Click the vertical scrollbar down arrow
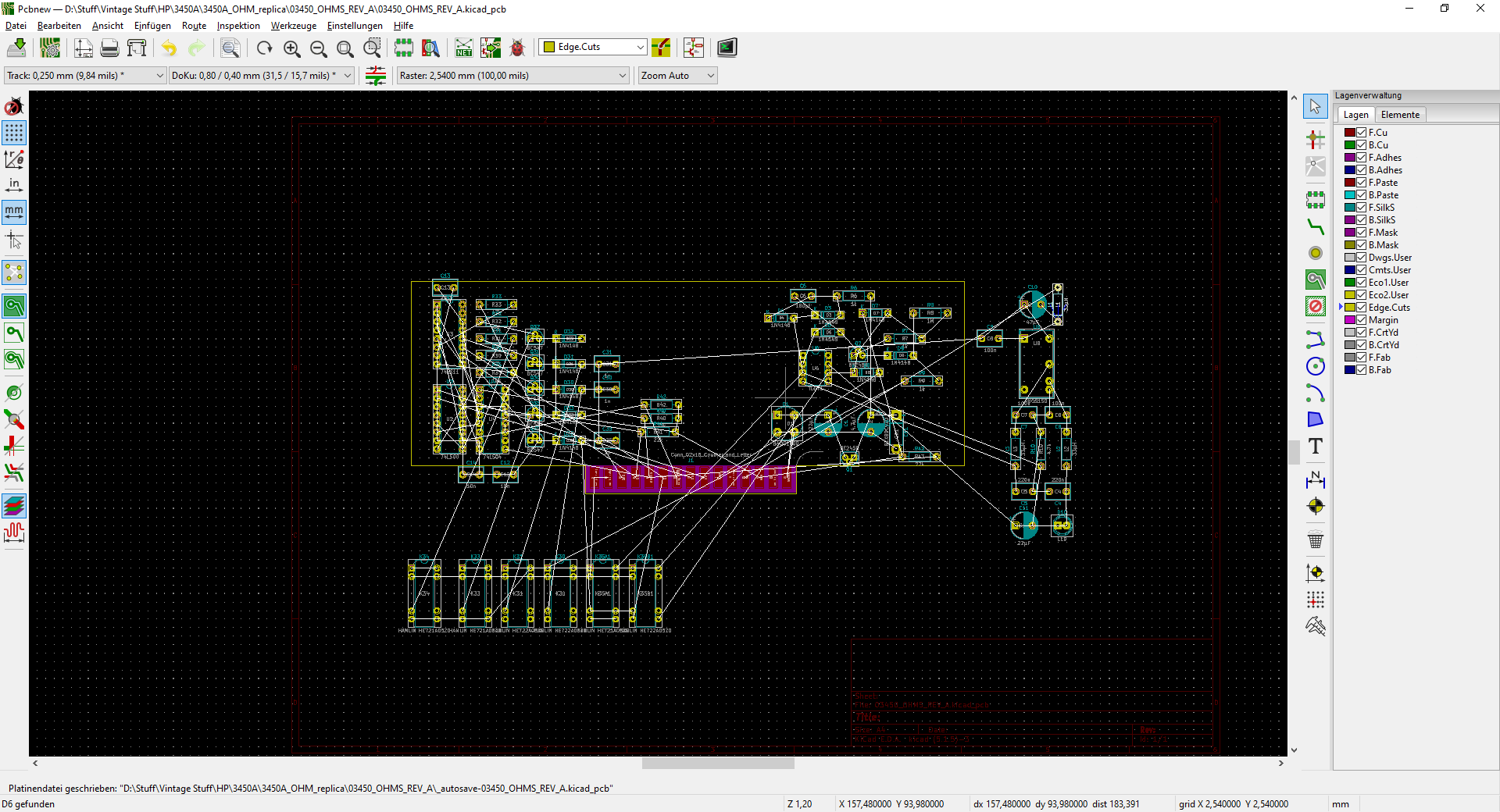This screenshot has width=1500, height=812. (x=1295, y=750)
